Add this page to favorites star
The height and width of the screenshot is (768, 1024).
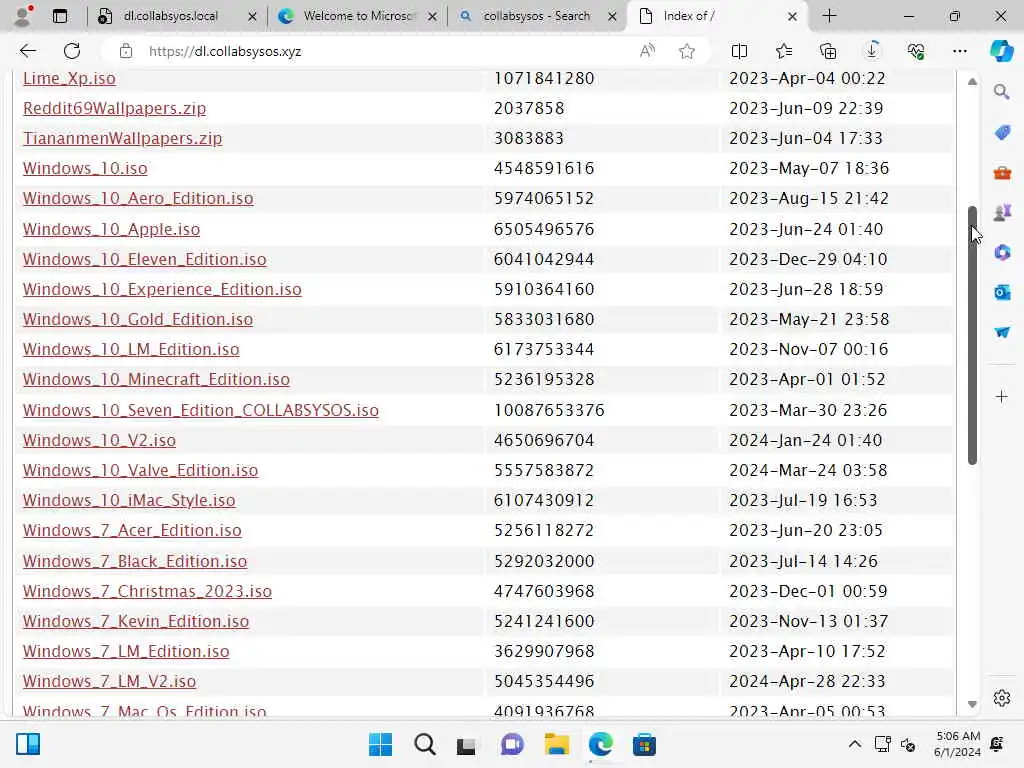tap(686, 51)
